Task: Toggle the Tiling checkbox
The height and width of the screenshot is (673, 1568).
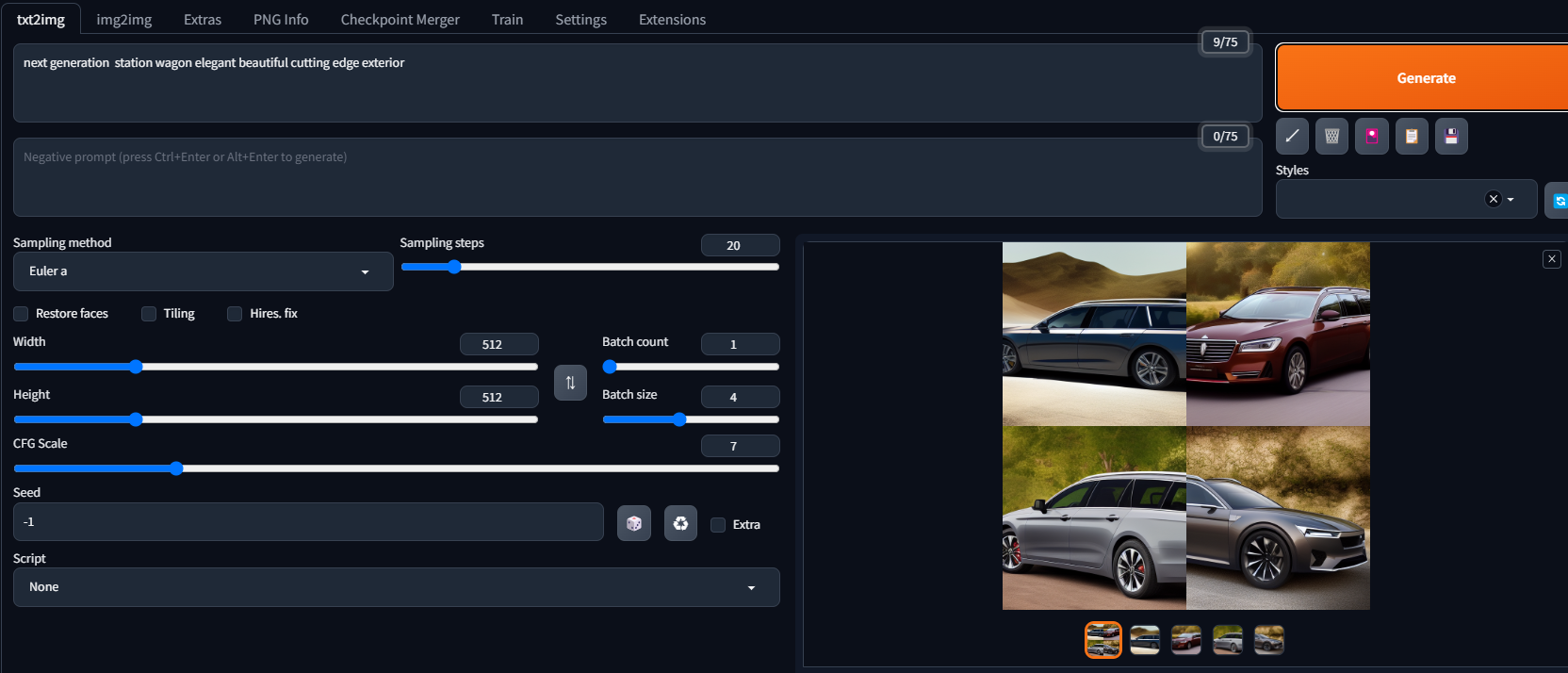Action: tap(149, 314)
